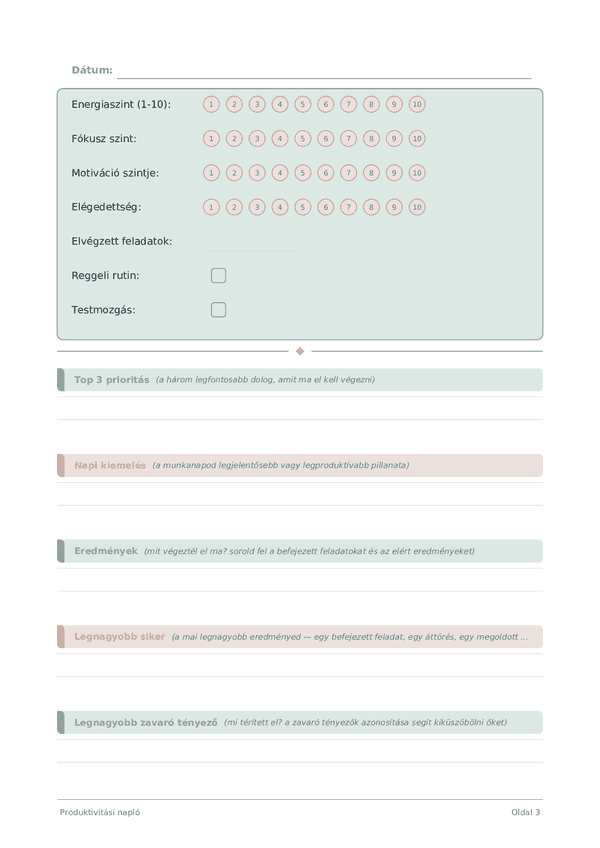Click the Elvégzett feladatok field

pyautogui.click(x=254, y=243)
